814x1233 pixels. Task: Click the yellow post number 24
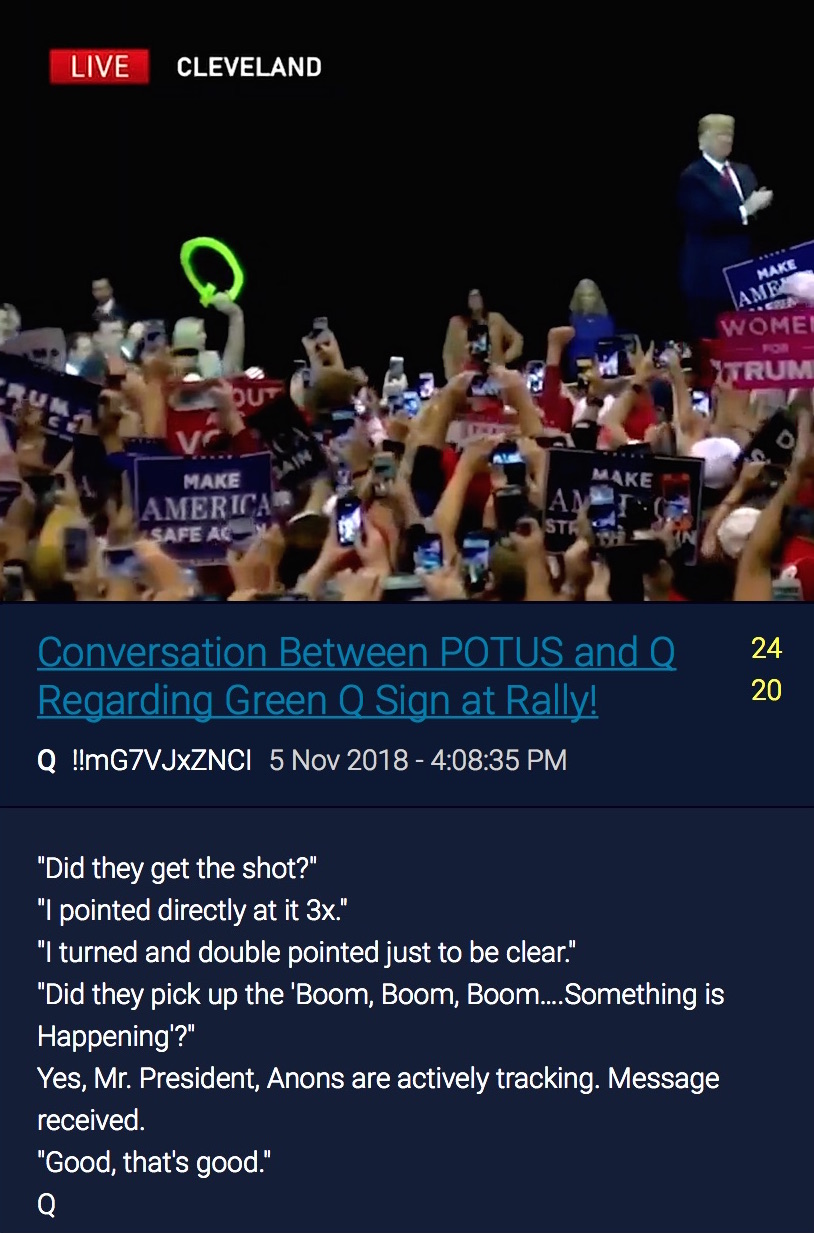point(766,648)
